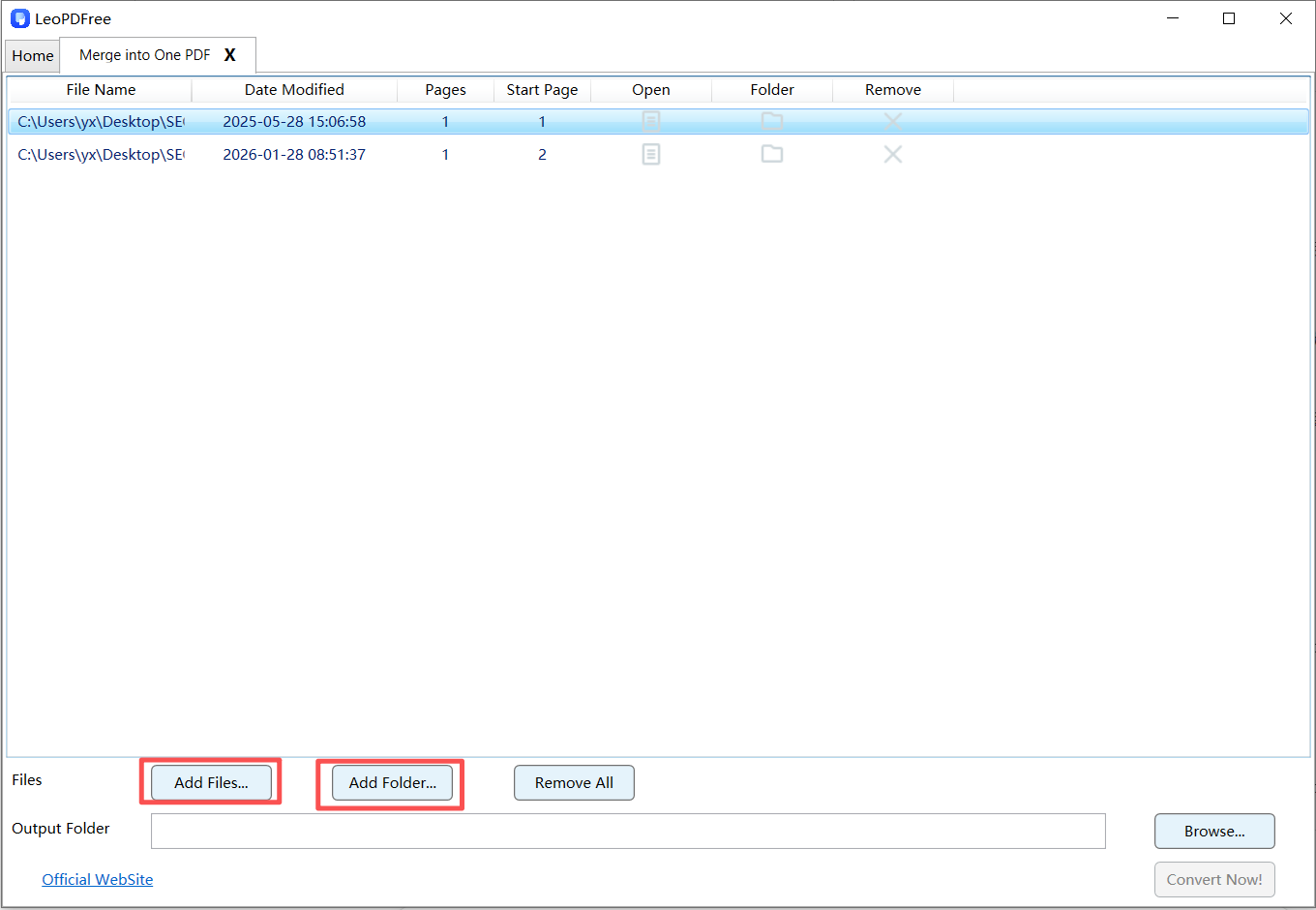Click the Folder column header
1316x910 pixels.
[x=772, y=89]
